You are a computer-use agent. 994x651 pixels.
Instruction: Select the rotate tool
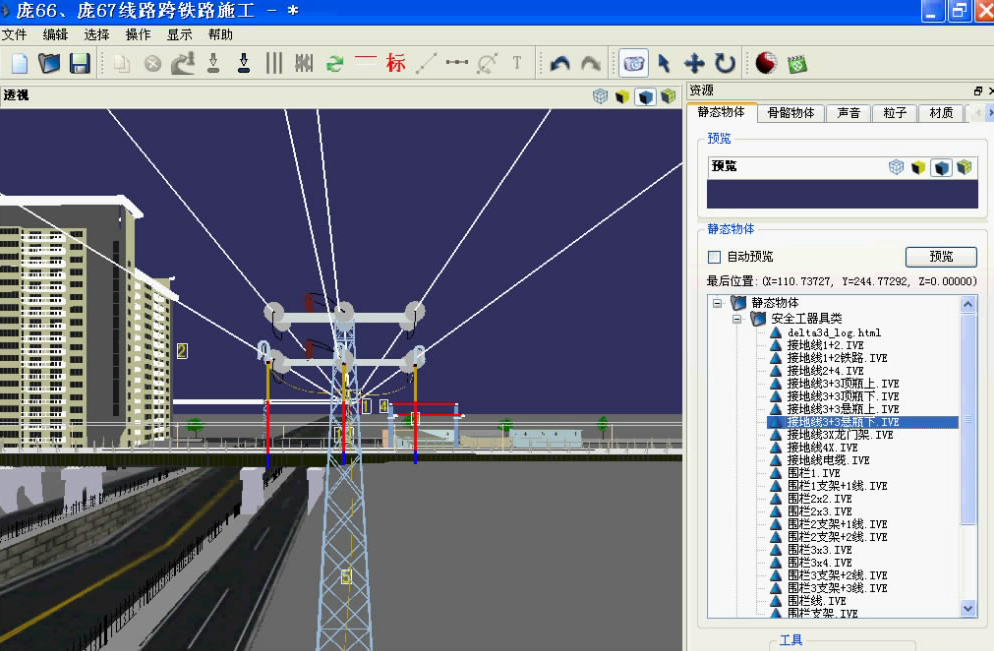tap(725, 63)
